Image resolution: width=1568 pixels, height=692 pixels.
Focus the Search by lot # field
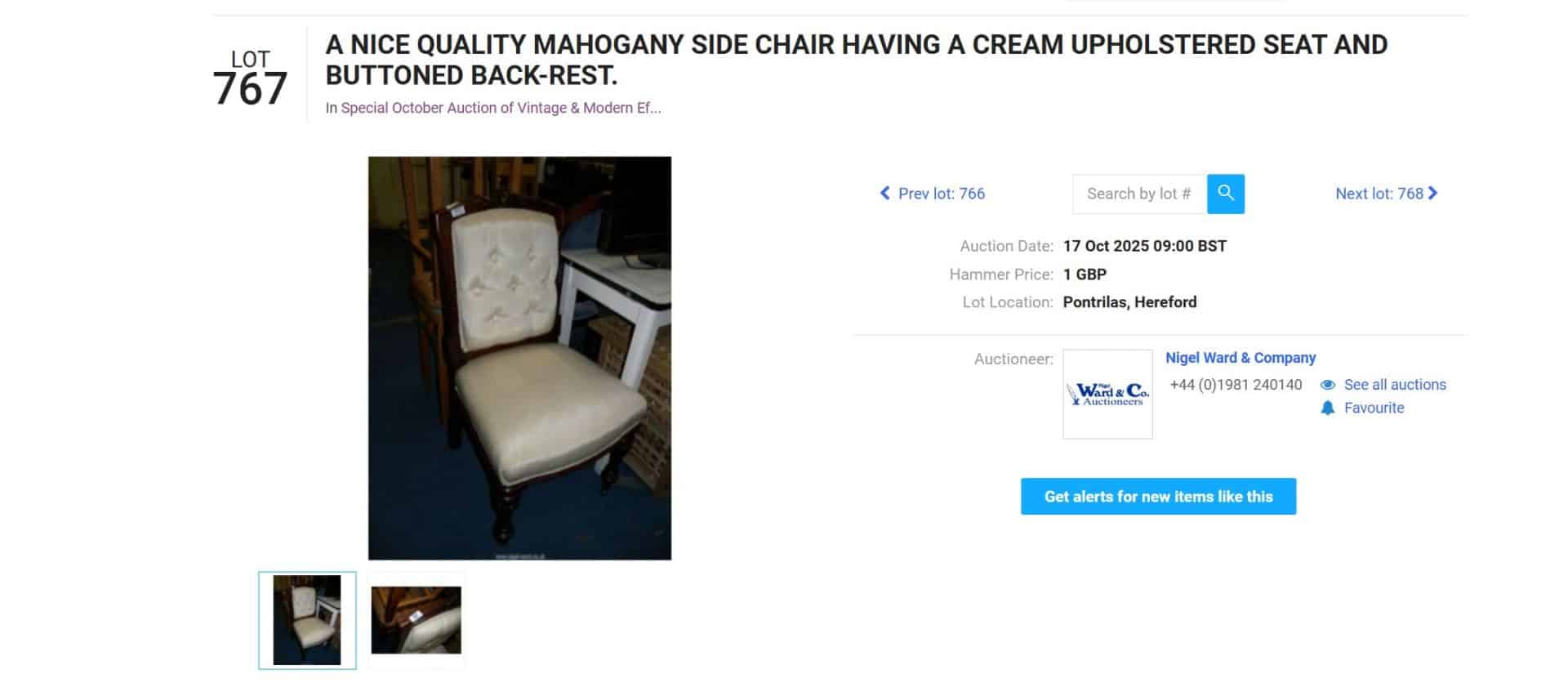[1139, 194]
